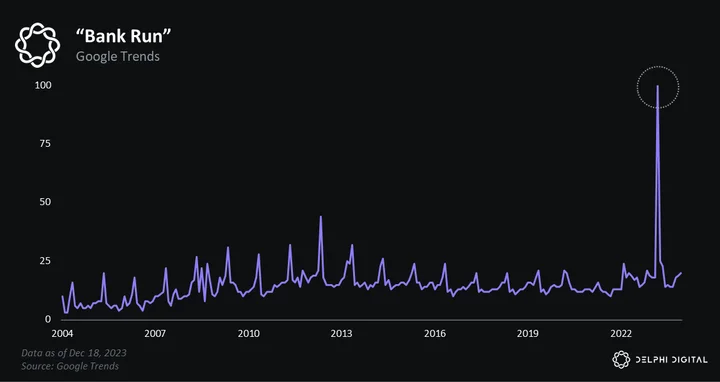Click the 2019 x-axis label
The image size is (720, 382).
pyautogui.click(x=528, y=333)
